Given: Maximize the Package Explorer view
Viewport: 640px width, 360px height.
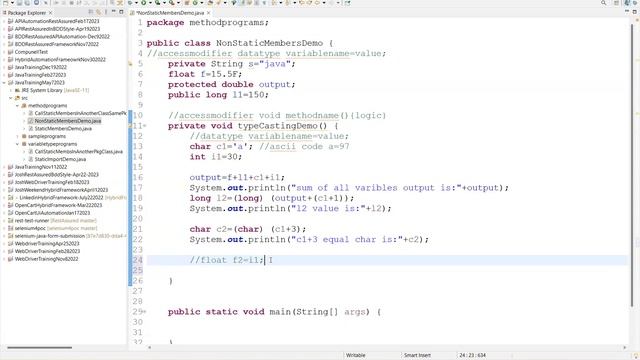Looking at the screenshot, I should point(121,12).
